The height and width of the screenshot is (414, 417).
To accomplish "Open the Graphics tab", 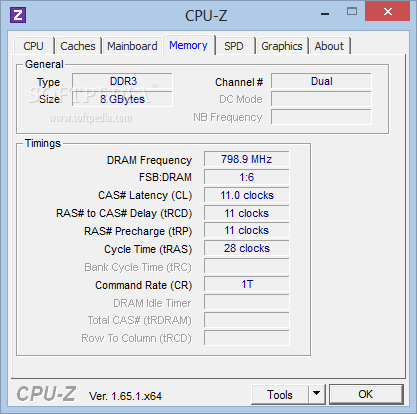I will 282,46.
